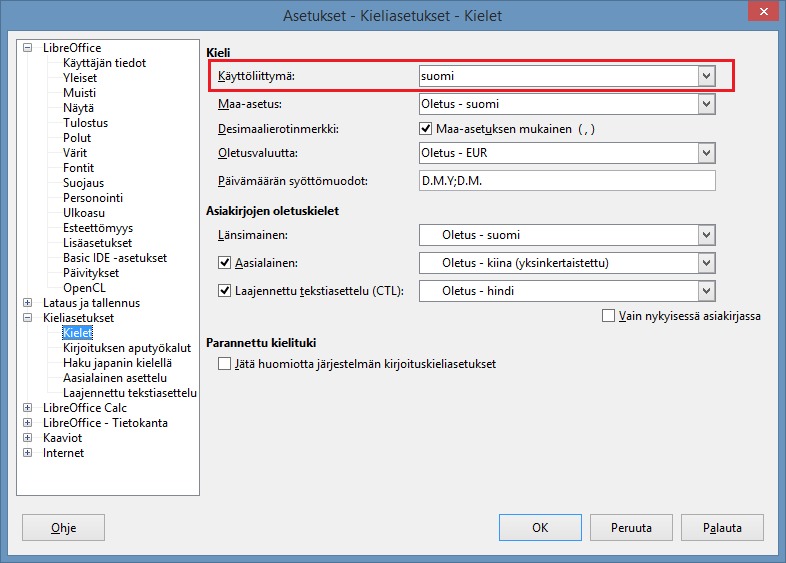Uncheck the Aasialainen checkbox
Screen dimensions: 786x563
point(225,263)
